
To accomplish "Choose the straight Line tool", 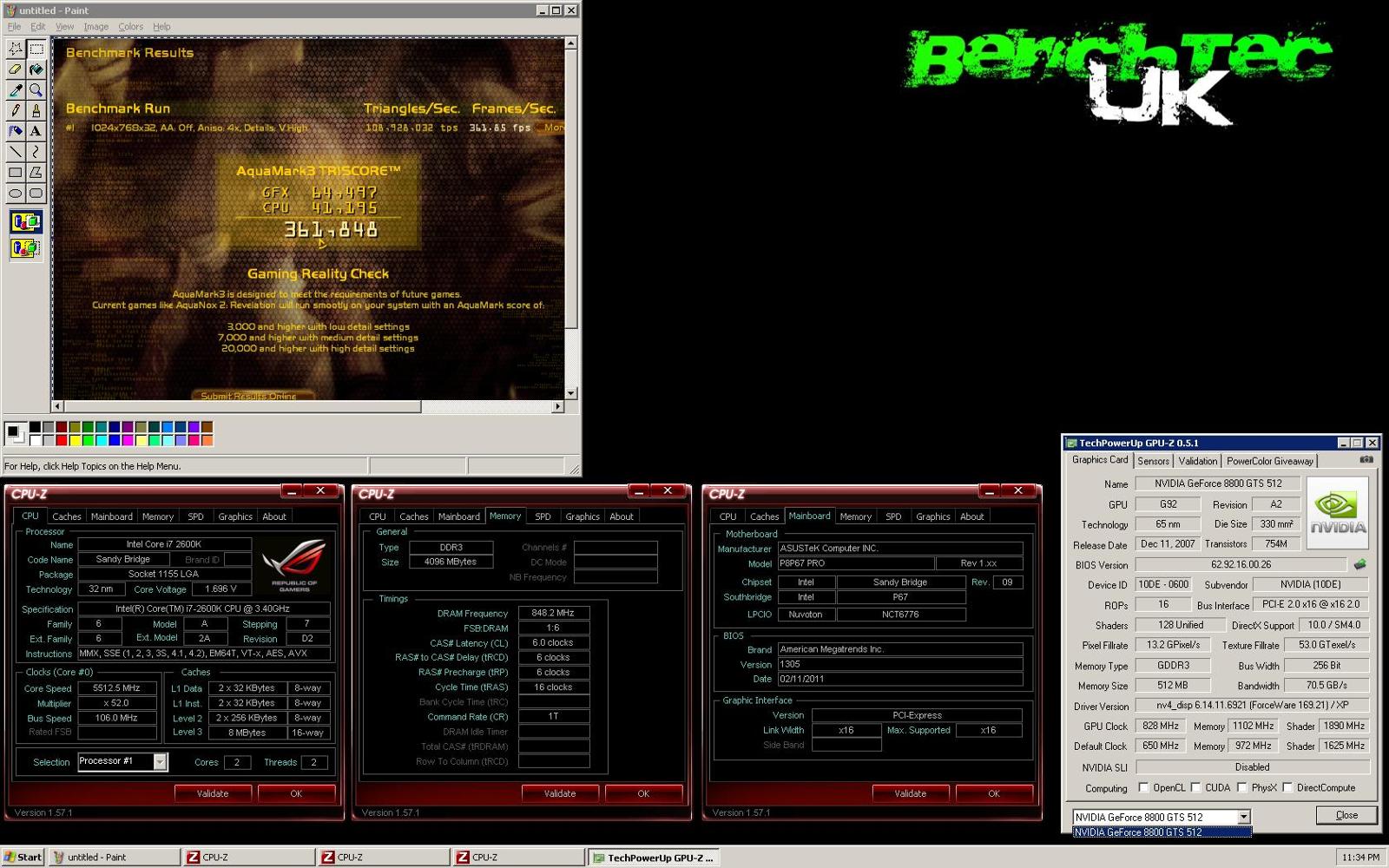I will coord(16,152).
